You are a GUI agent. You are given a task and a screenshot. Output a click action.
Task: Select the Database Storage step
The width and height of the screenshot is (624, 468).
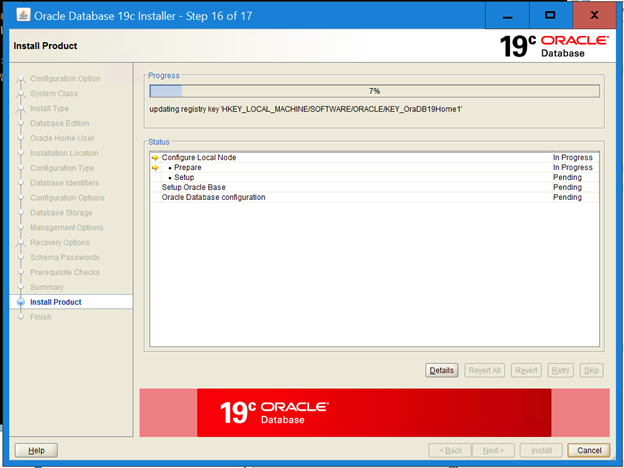pos(61,213)
